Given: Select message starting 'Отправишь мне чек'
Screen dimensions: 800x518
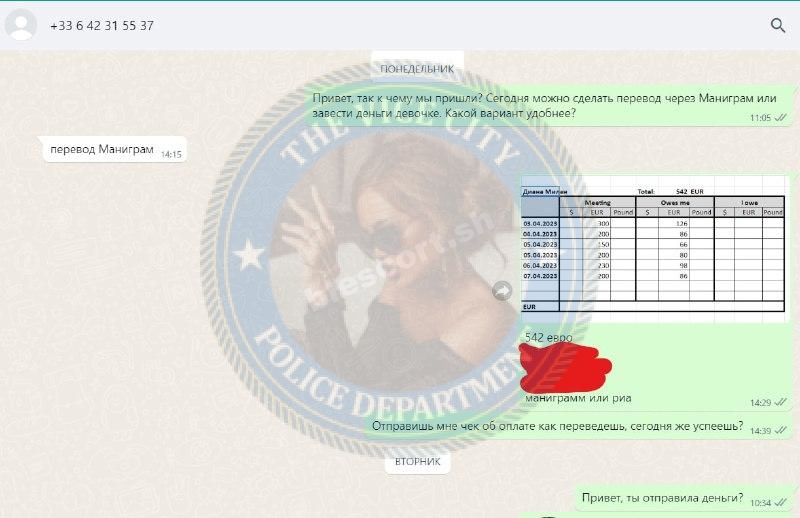Looking at the screenshot, I should (x=557, y=426).
